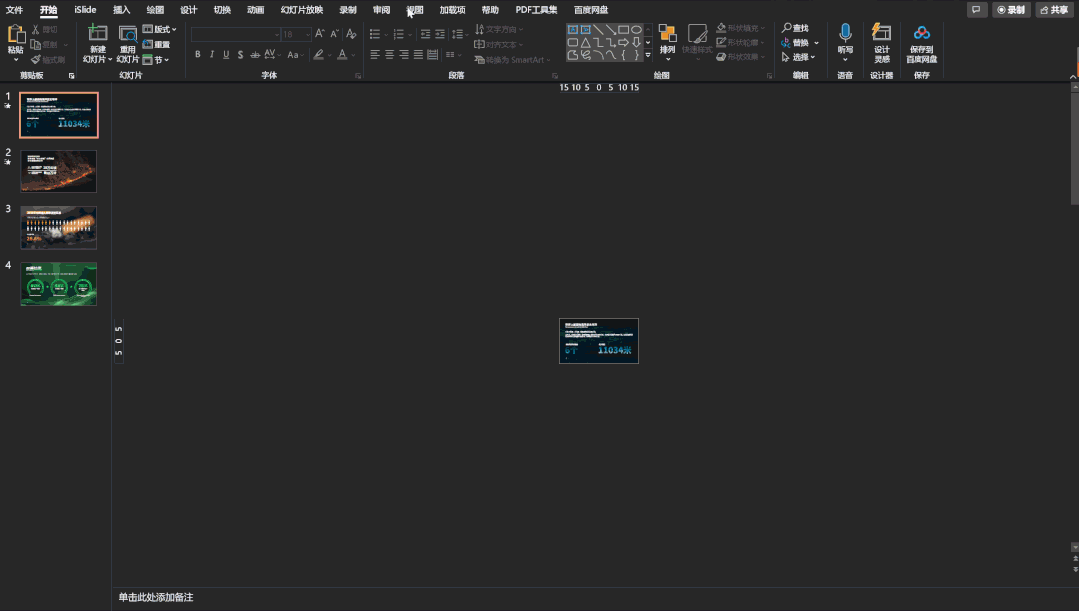Open the font name combo box dropdown
The width and height of the screenshot is (1079, 611).
click(x=277, y=34)
